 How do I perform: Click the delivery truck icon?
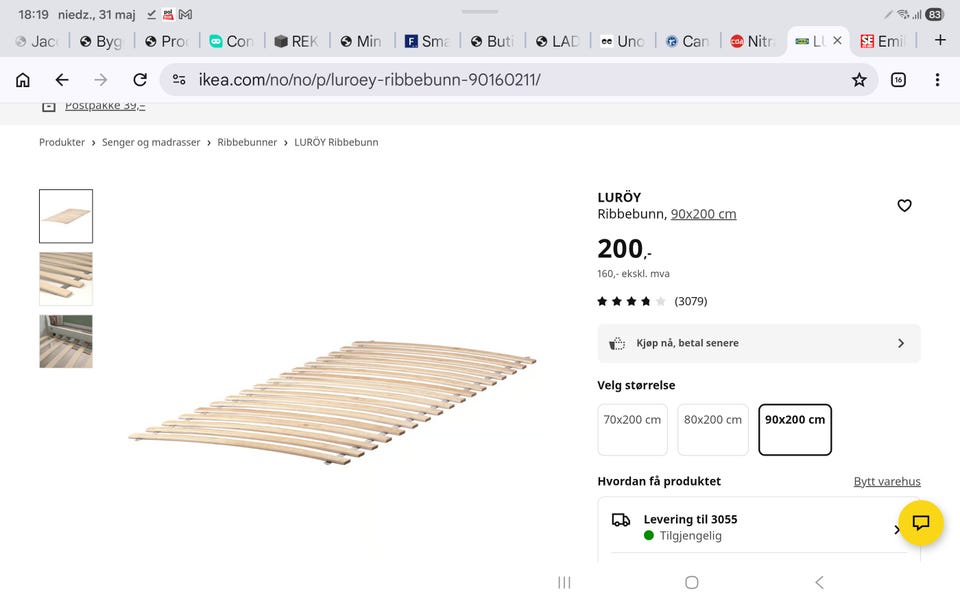coord(621,520)
